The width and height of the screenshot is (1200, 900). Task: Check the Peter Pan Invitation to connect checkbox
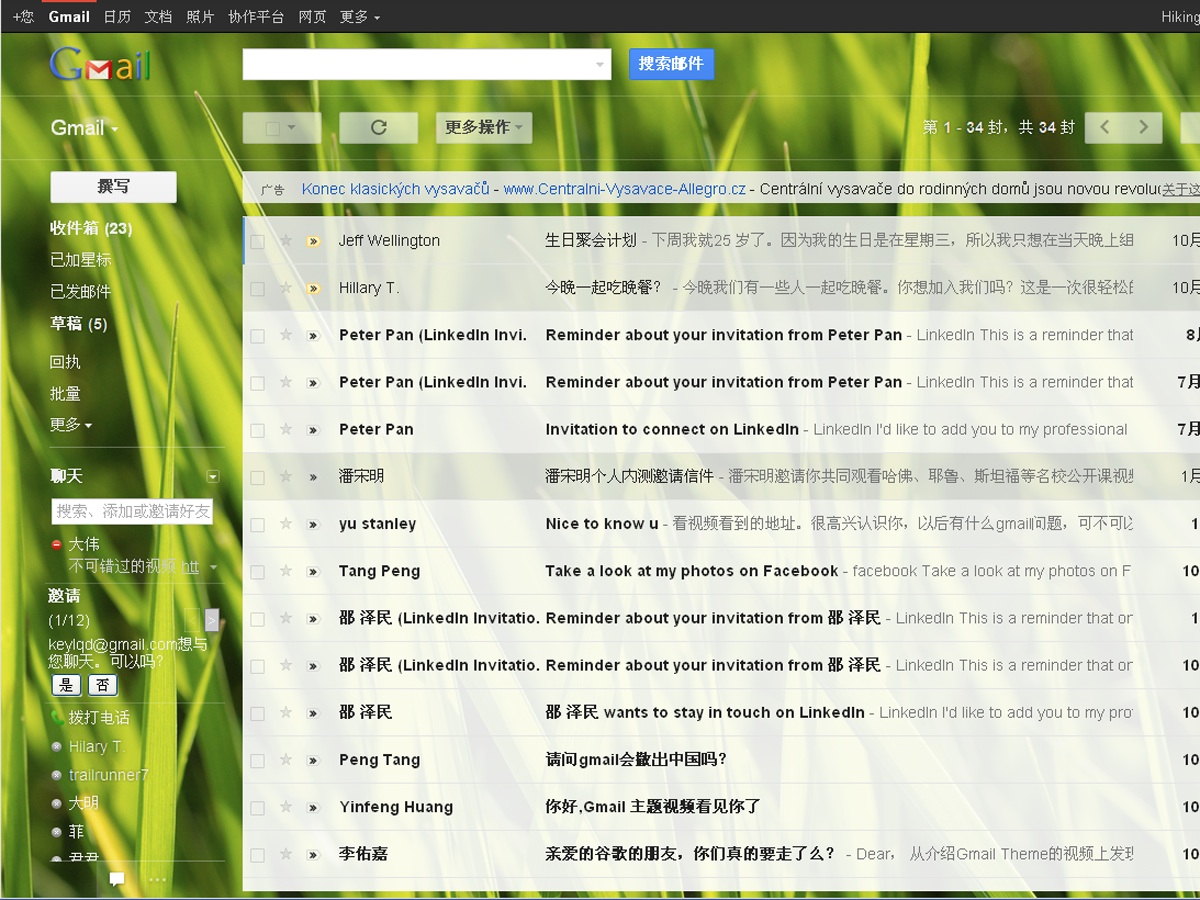(257, 431)
